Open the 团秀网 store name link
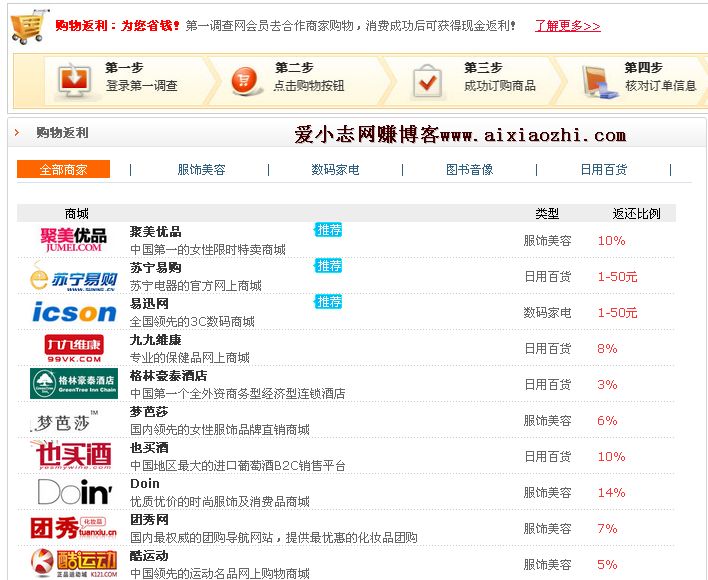 click(x=149, y=520)
